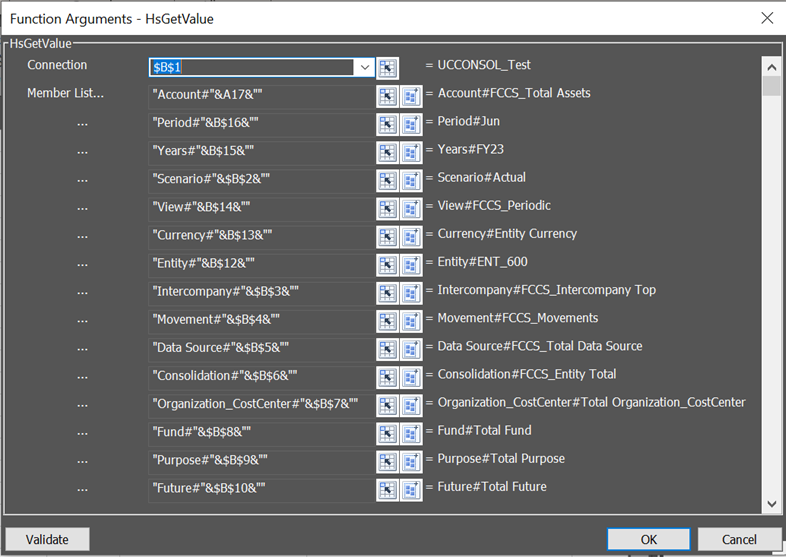Click cell reference picker for Future row
786x557 pixels.
coord(387,489)
